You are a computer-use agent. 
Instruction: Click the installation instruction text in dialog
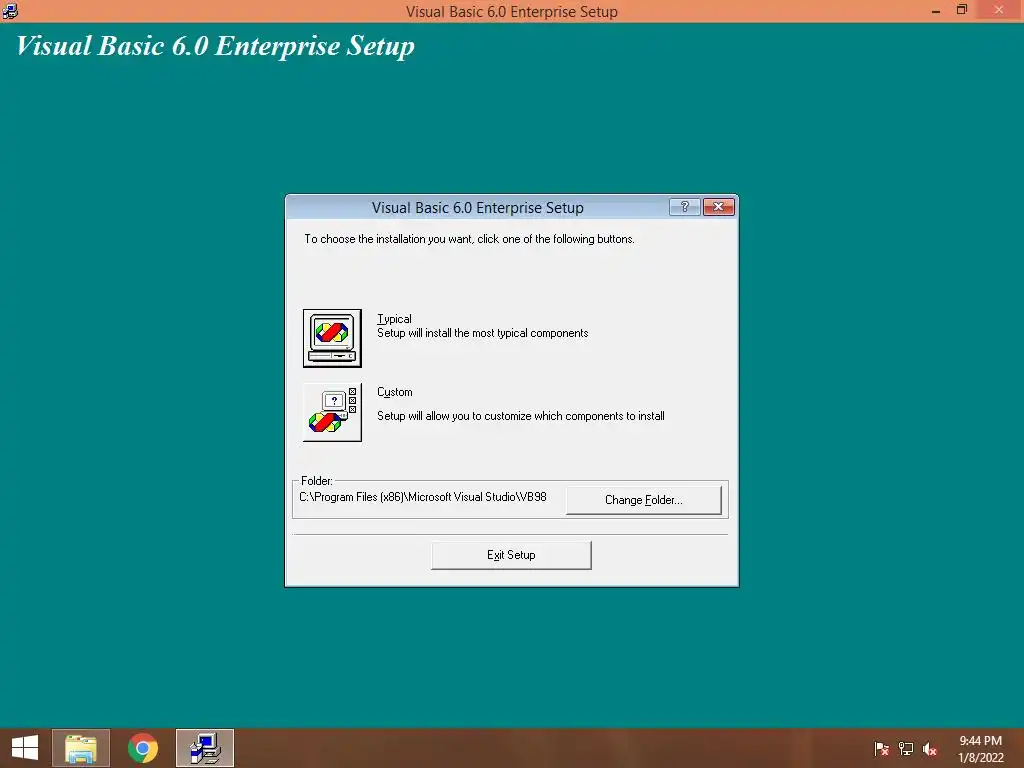469,239
